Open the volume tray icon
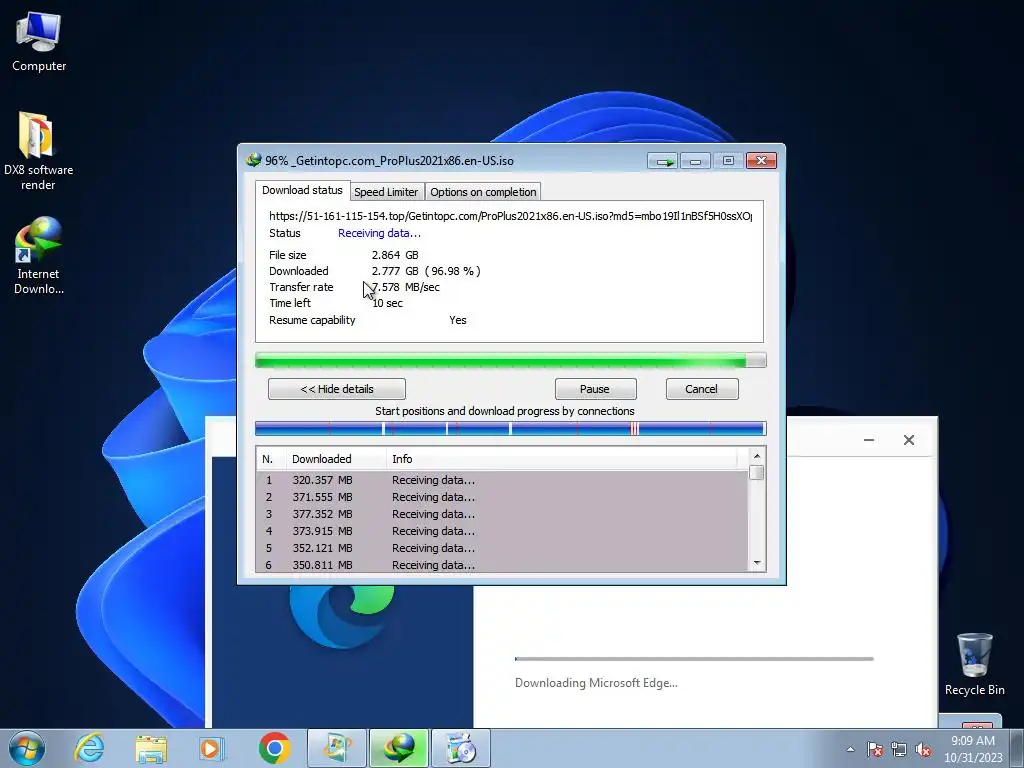The image size is (1024, 768). pyautogui.click(x=923, y=749)
